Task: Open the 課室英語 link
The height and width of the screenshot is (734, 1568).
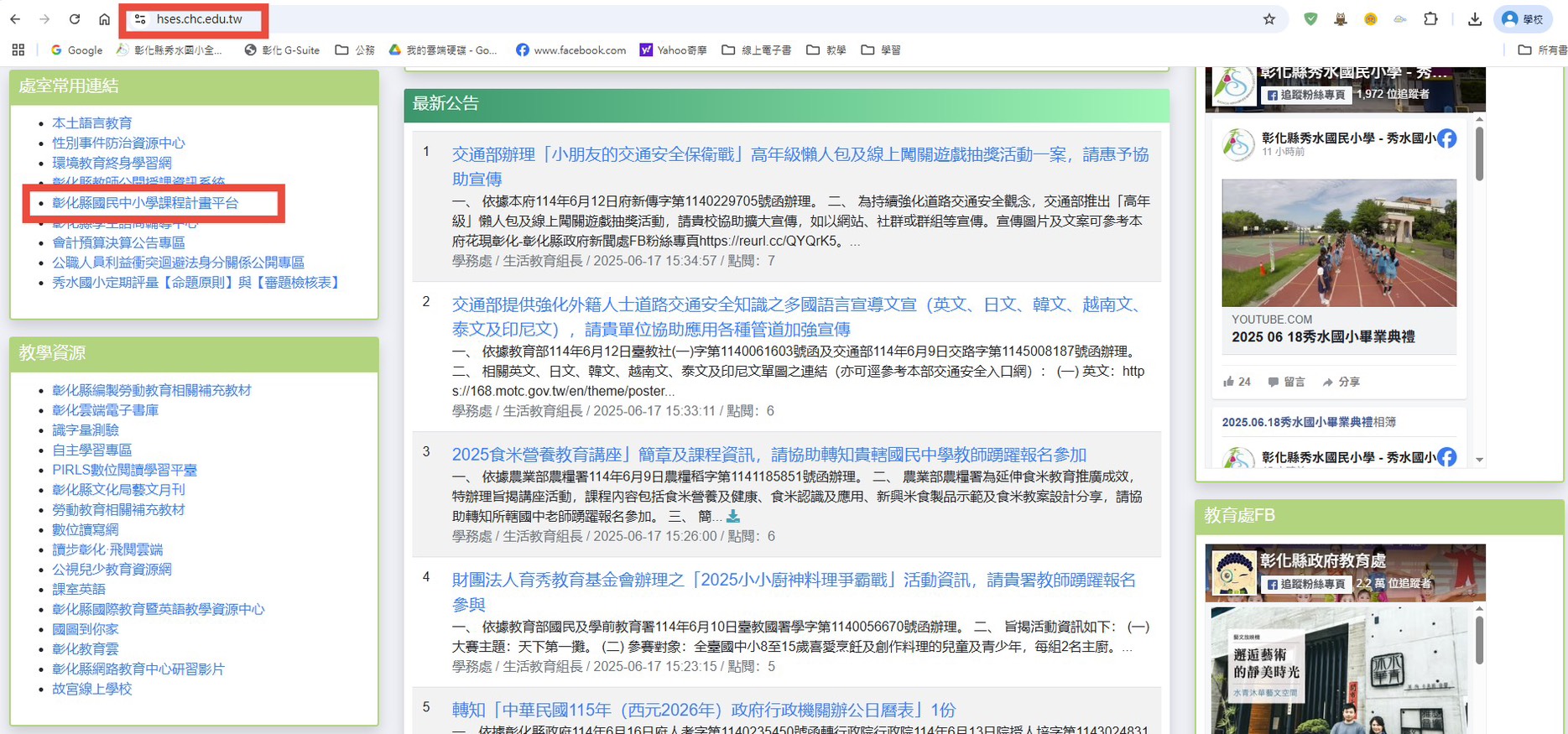Action: click(x=79, y=590)
